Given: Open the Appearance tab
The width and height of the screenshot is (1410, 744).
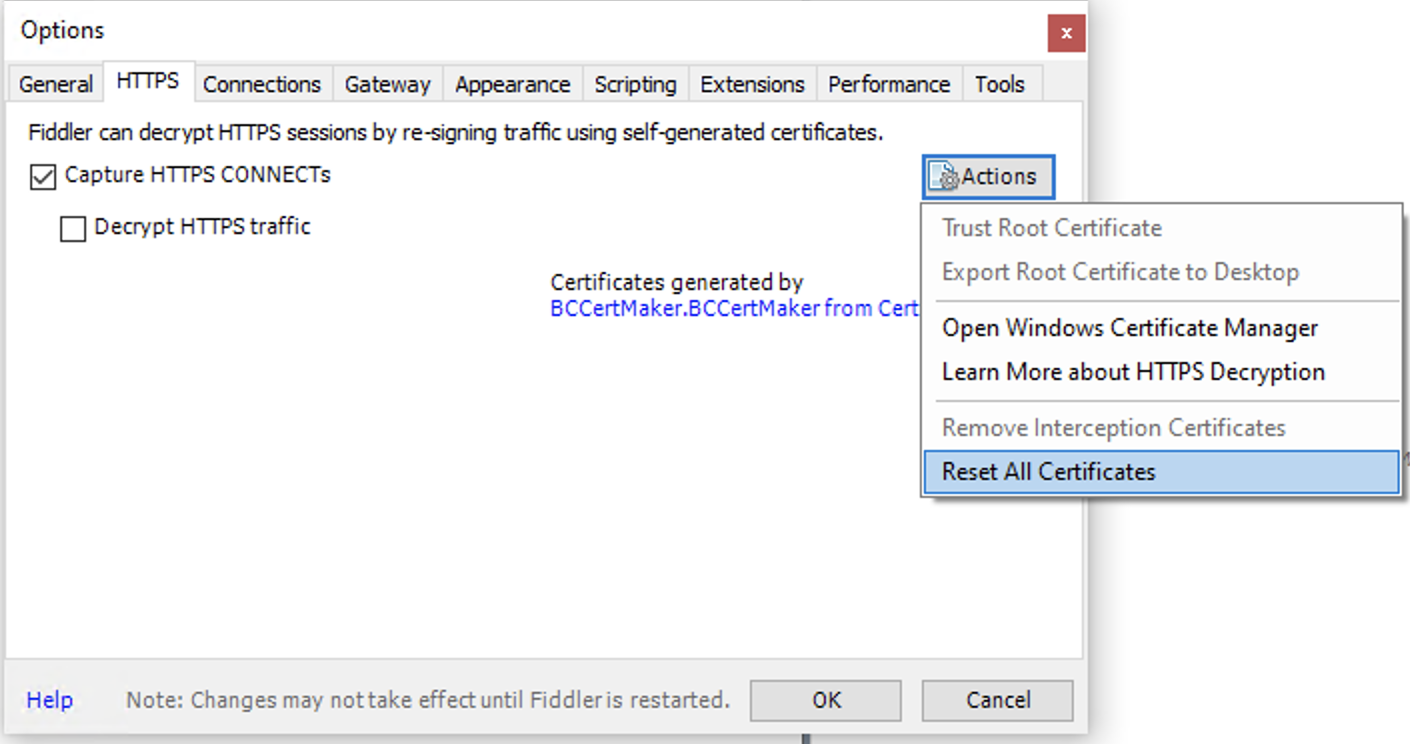Looking at the screenshot, I should 512,85.
